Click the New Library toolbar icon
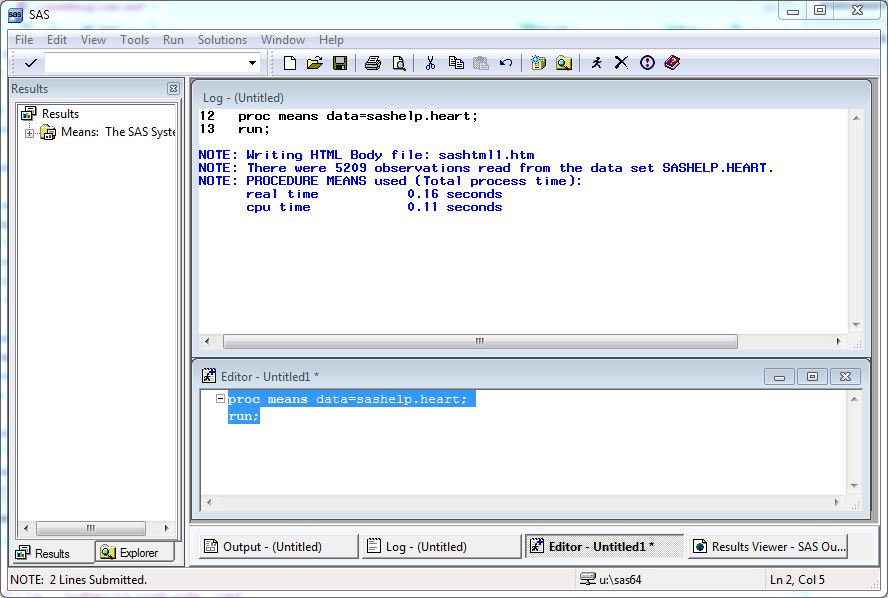Screen dimensions: 888x598 click(x=539, y=62)
